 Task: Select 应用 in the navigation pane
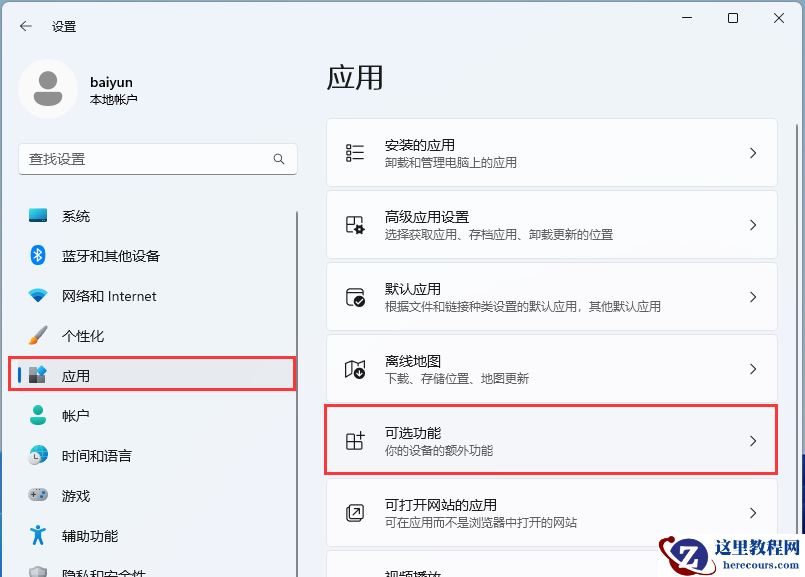(77, 375)
